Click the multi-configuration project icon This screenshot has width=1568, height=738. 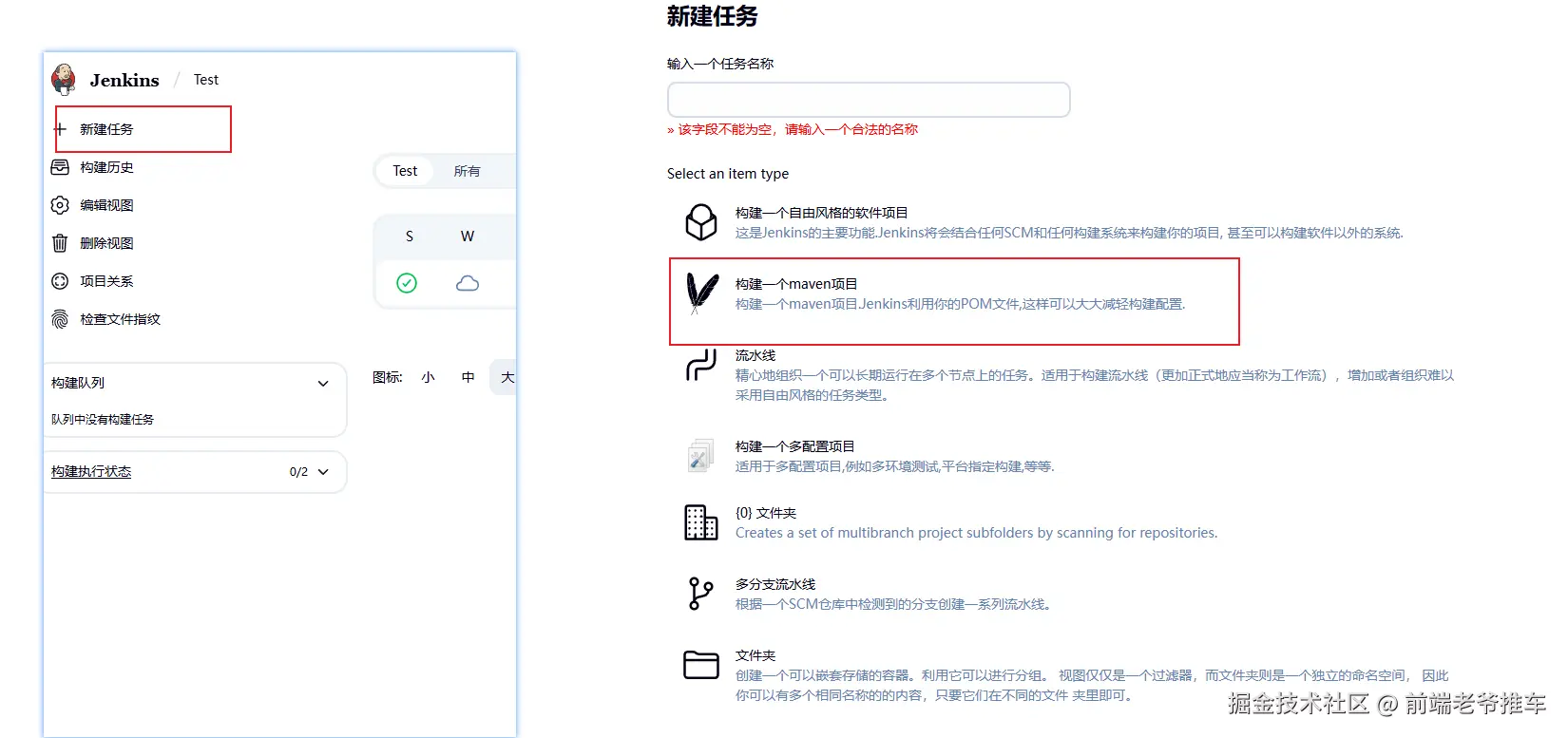[x=700, y=456]
